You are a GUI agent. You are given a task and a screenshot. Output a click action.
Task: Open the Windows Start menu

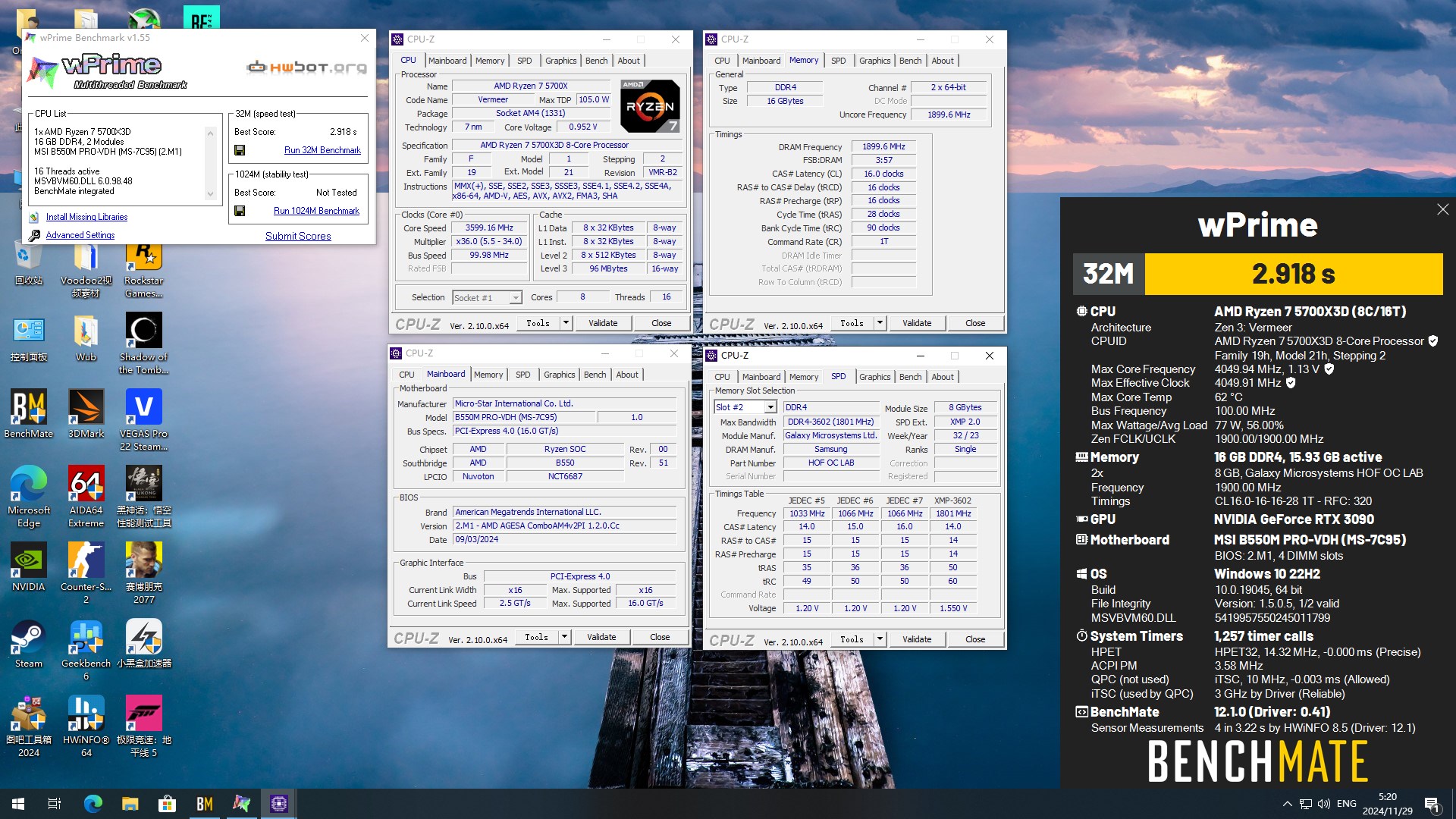[18, 804]
